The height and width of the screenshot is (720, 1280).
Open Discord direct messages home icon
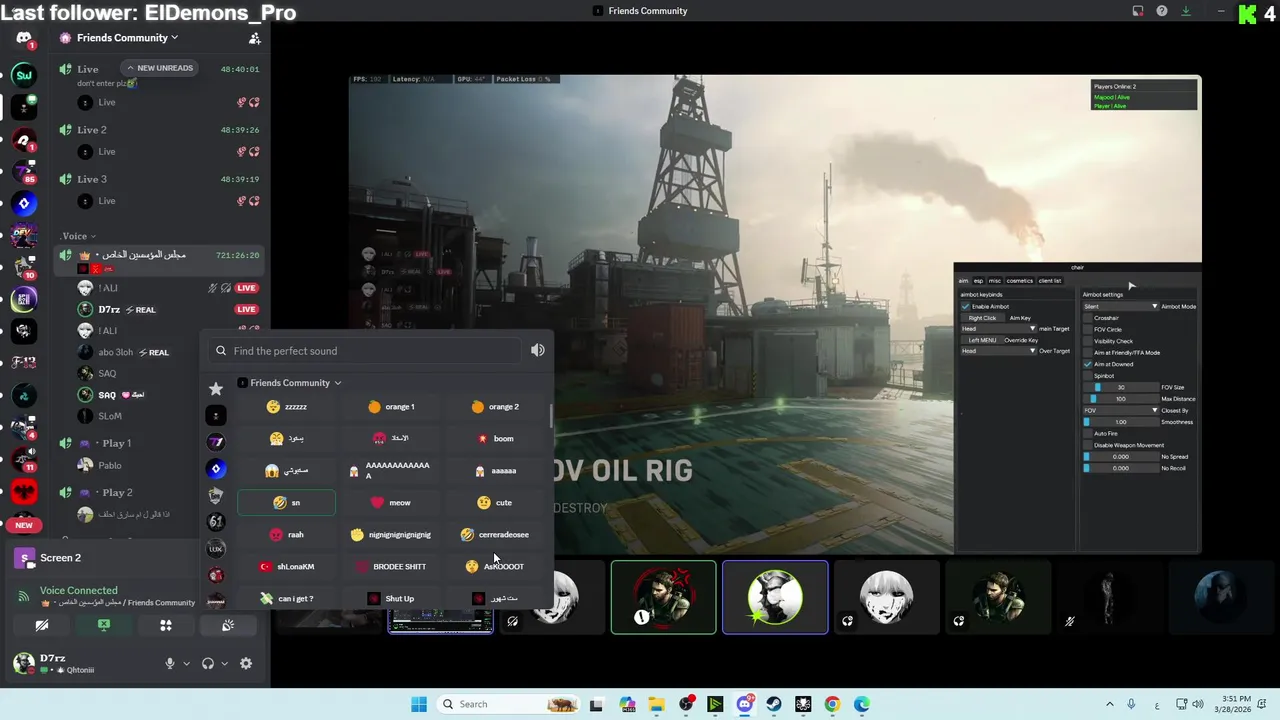[x=24, y=38]
